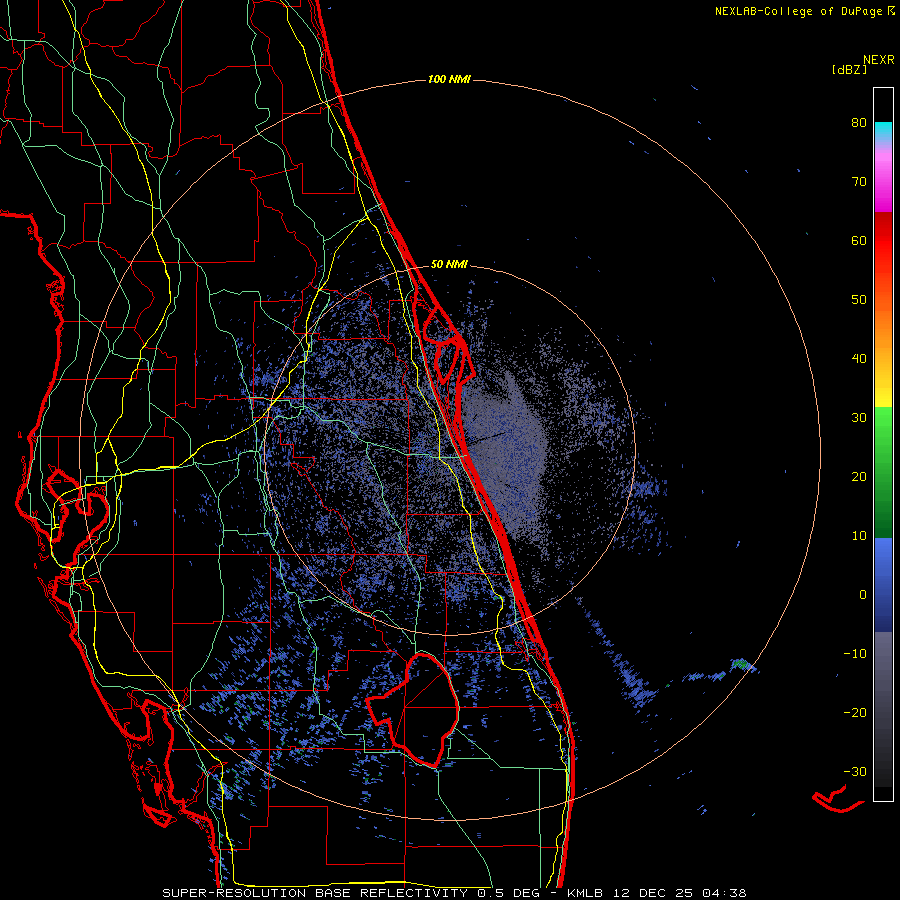Click the red island outline at bottom right

click(838, 800)
